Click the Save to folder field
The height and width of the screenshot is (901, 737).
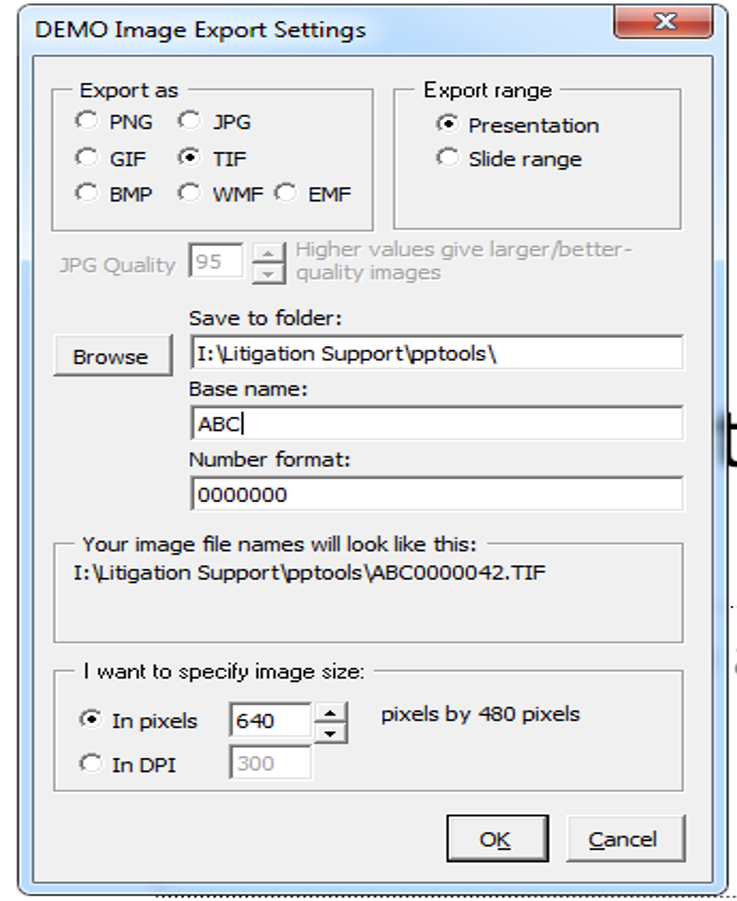(437, 352)
